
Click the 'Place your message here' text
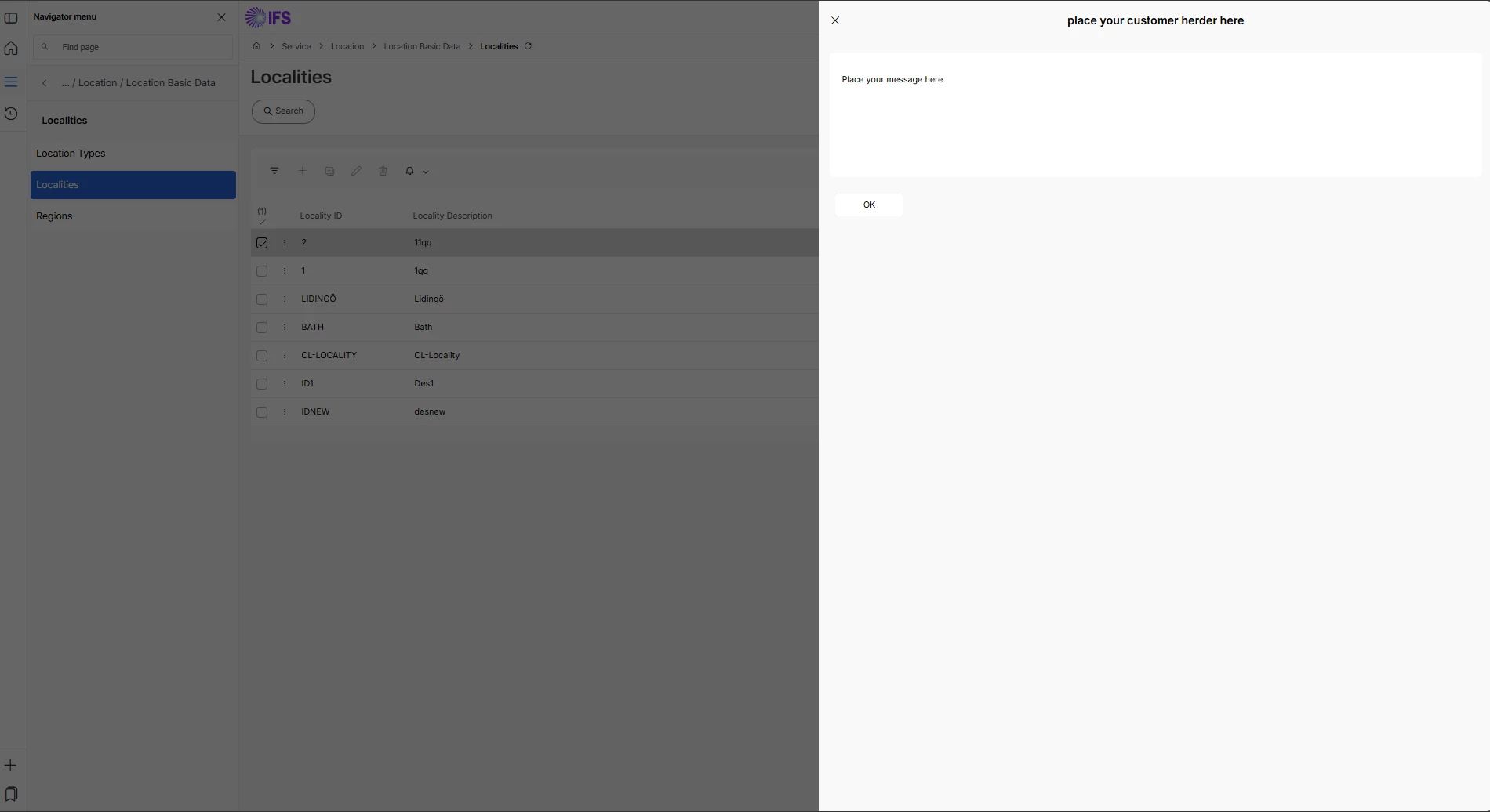pyautogui.click(x=892, y=79)
